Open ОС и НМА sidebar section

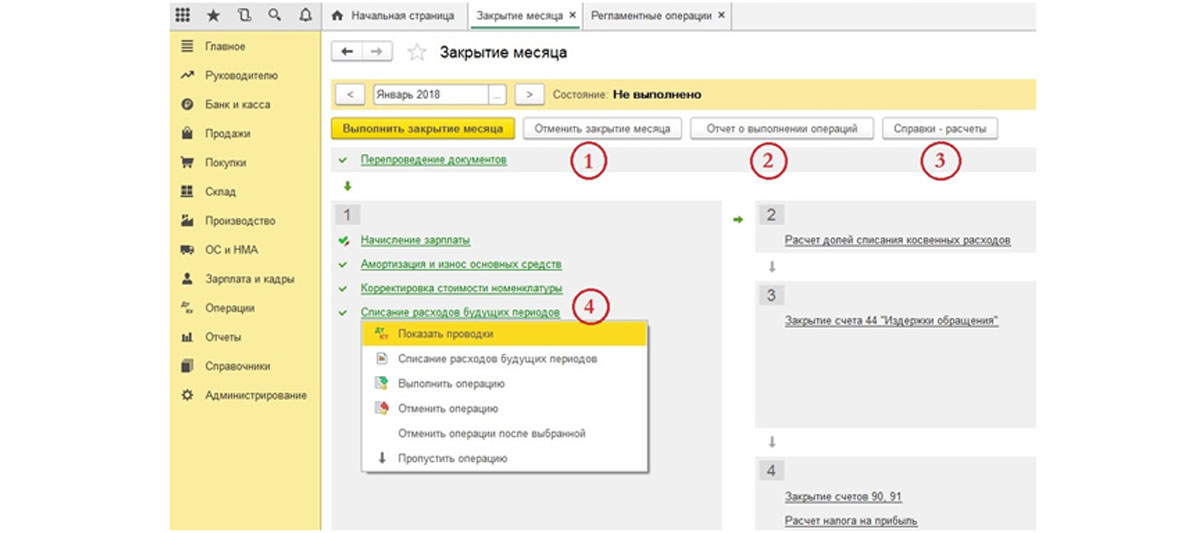[231, 250]
